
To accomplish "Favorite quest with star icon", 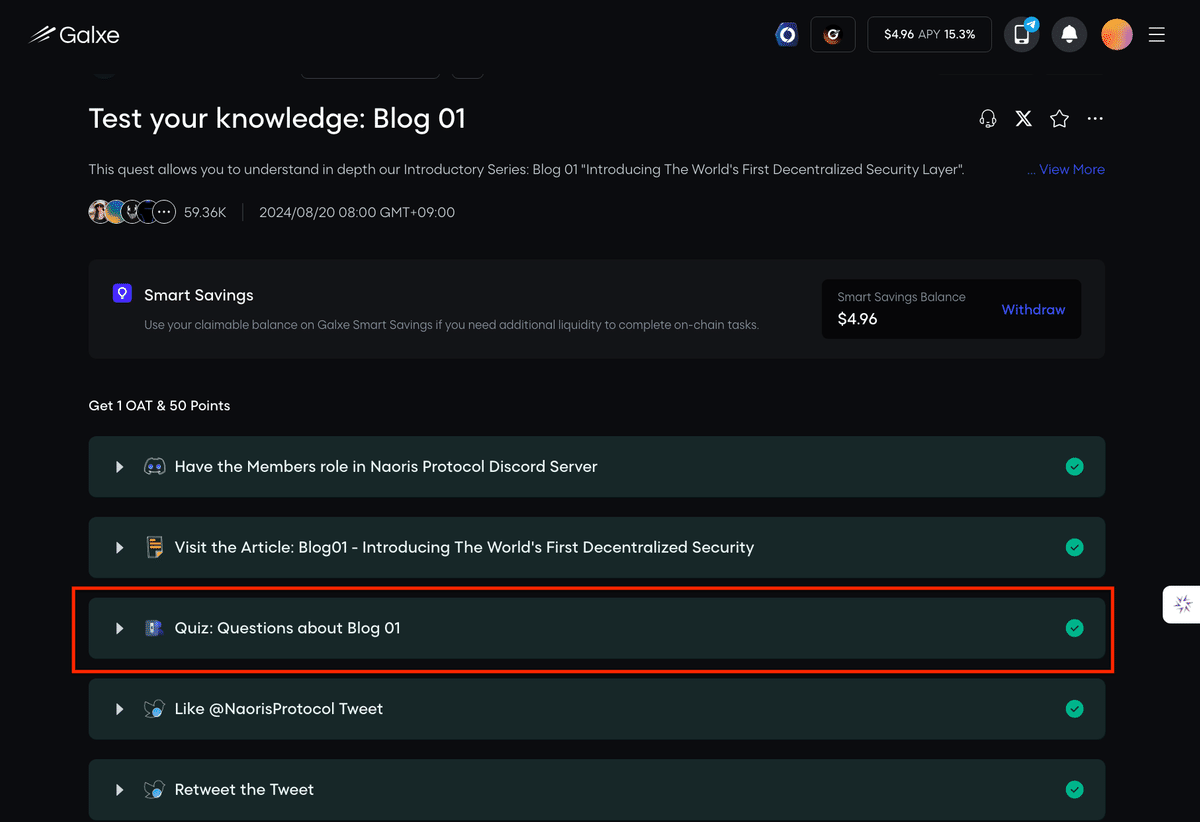I will (1060, 119).
